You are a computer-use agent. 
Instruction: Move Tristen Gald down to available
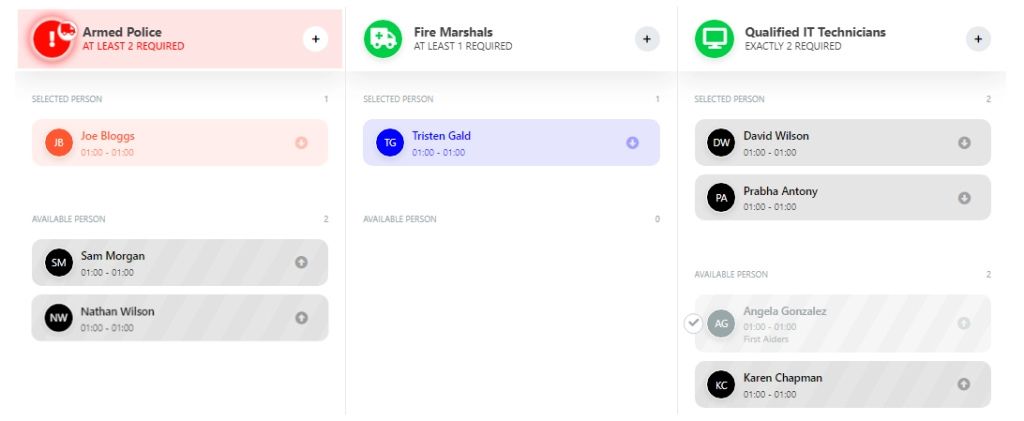pyautogui.click(x=632, y=143)
